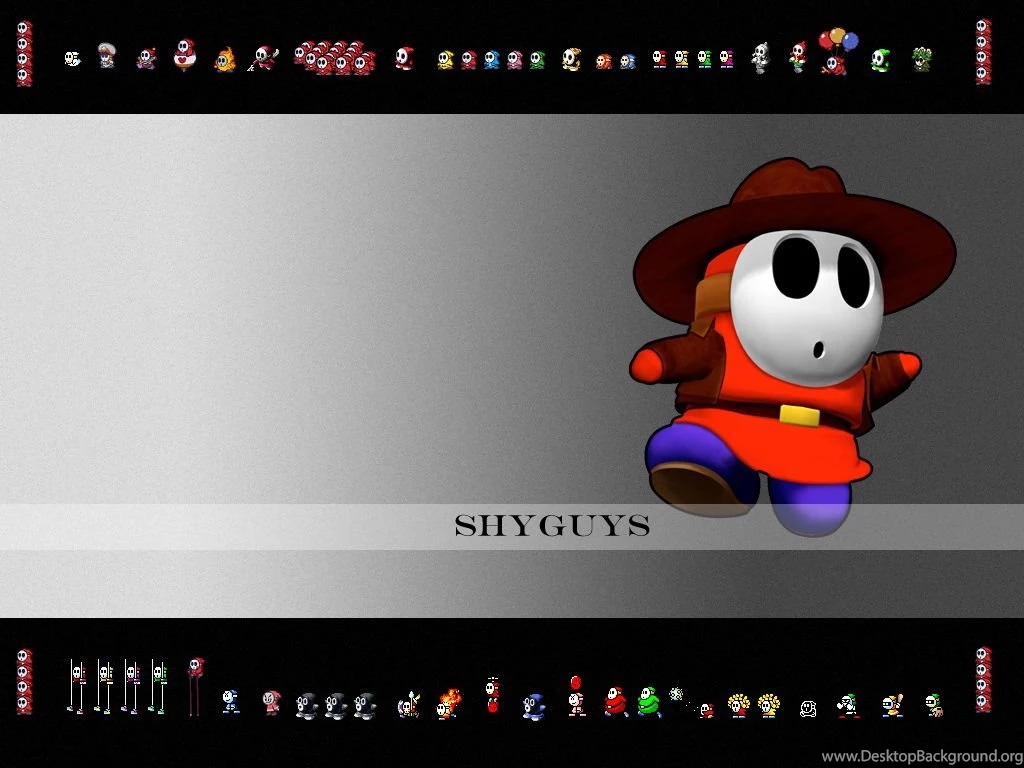Select the Shy Guy holding a red balloon
1024x768 pixels.
click(x=576, y=696)
